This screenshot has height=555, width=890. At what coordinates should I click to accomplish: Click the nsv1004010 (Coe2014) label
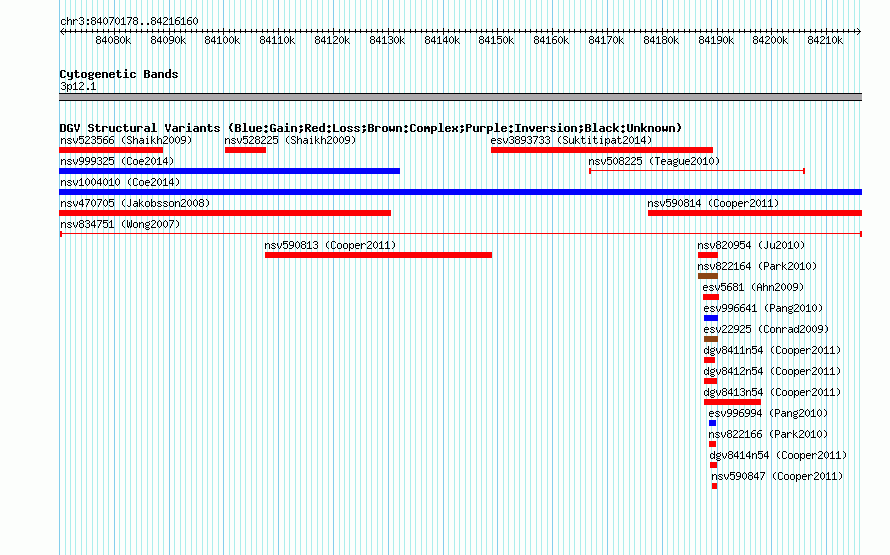pos(120,182)
